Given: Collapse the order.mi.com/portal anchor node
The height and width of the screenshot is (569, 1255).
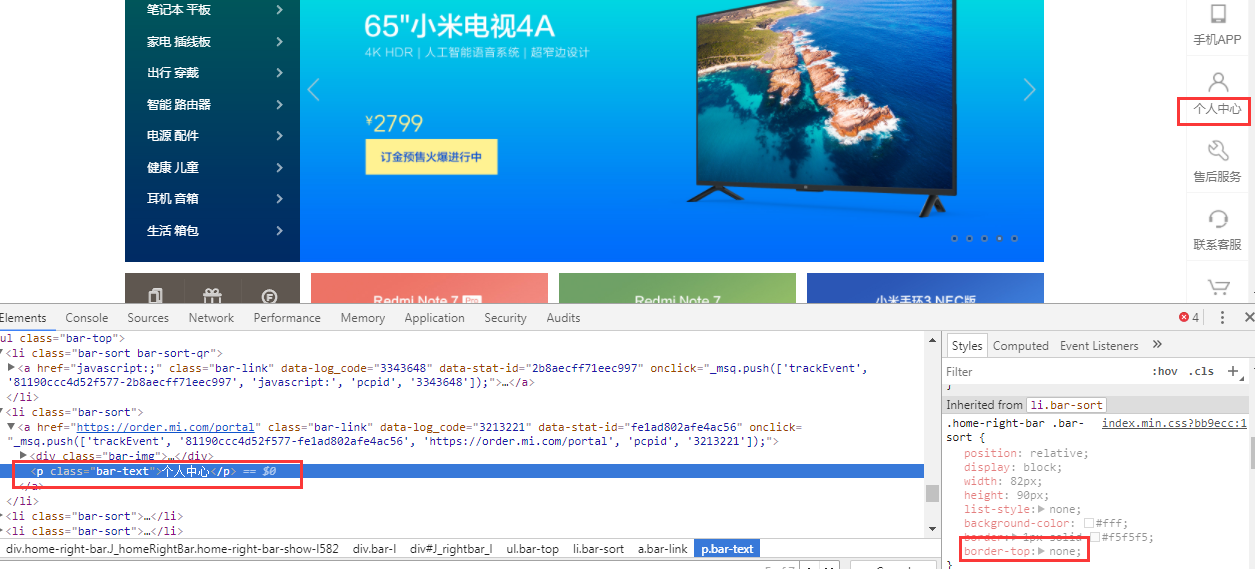Looking at the screenshot, I should [11, 427].
